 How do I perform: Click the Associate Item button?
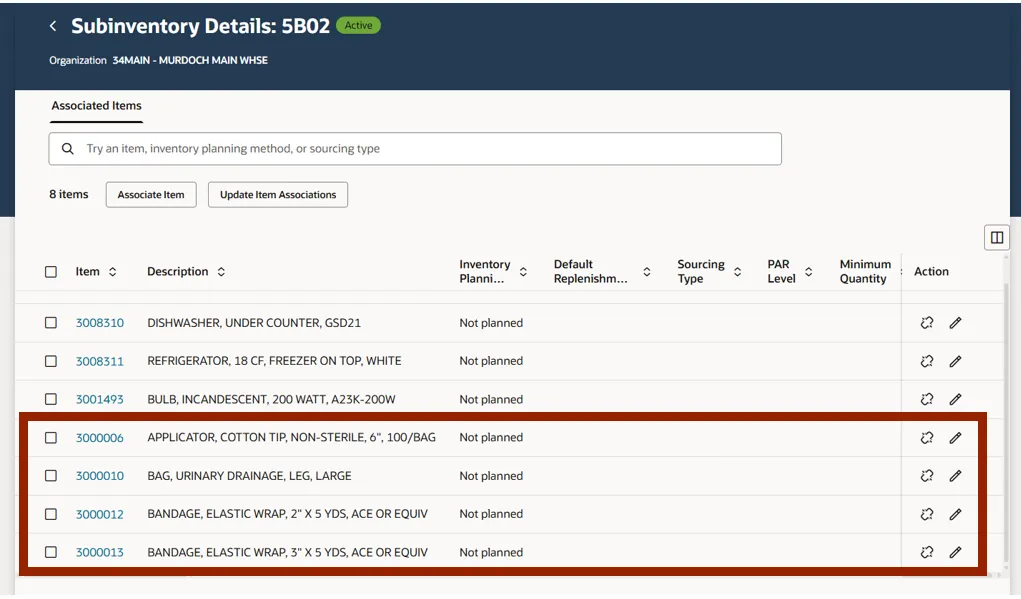[x=151, y=195]
